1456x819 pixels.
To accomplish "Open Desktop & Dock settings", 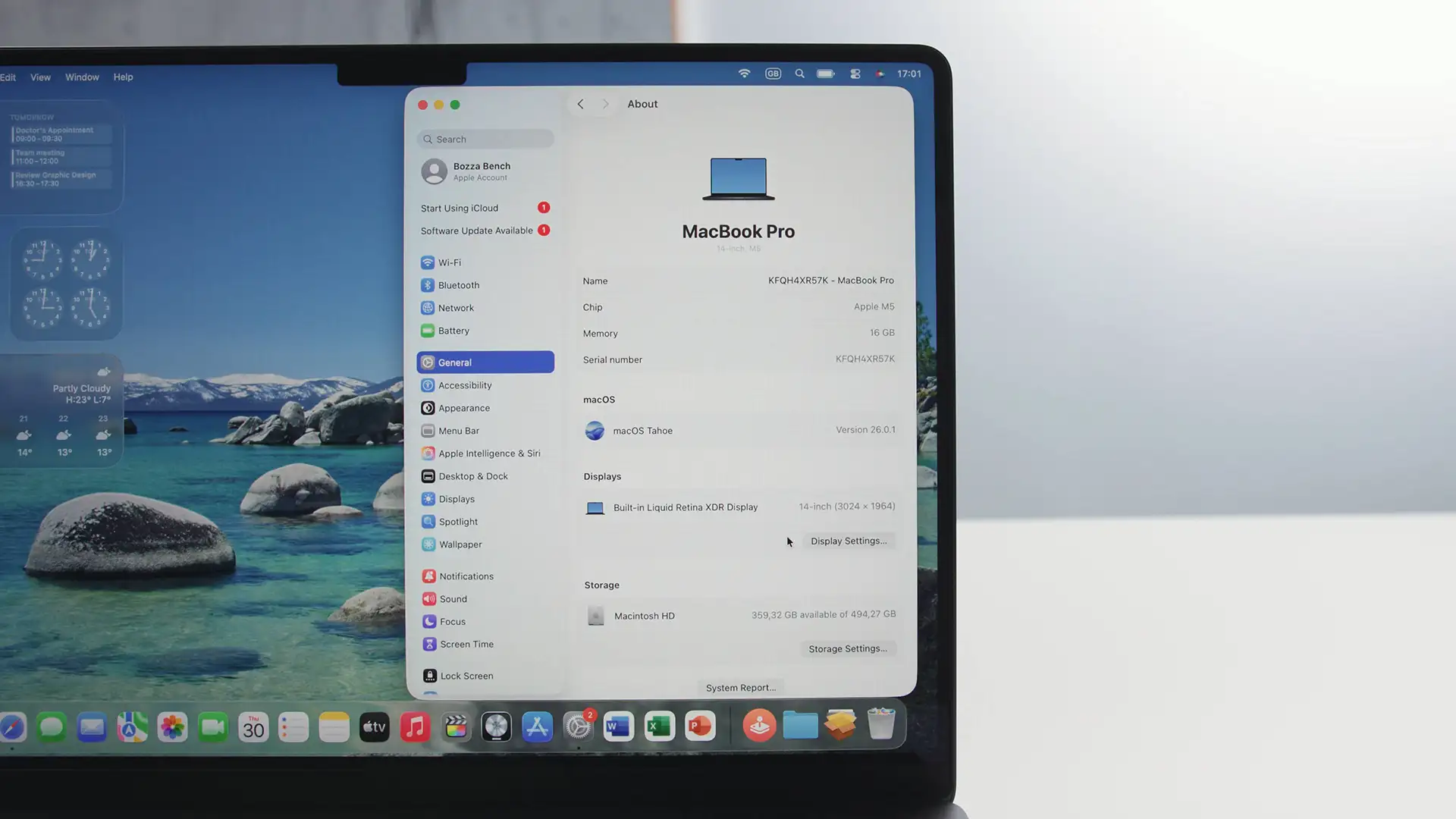I will pos(472,476).
